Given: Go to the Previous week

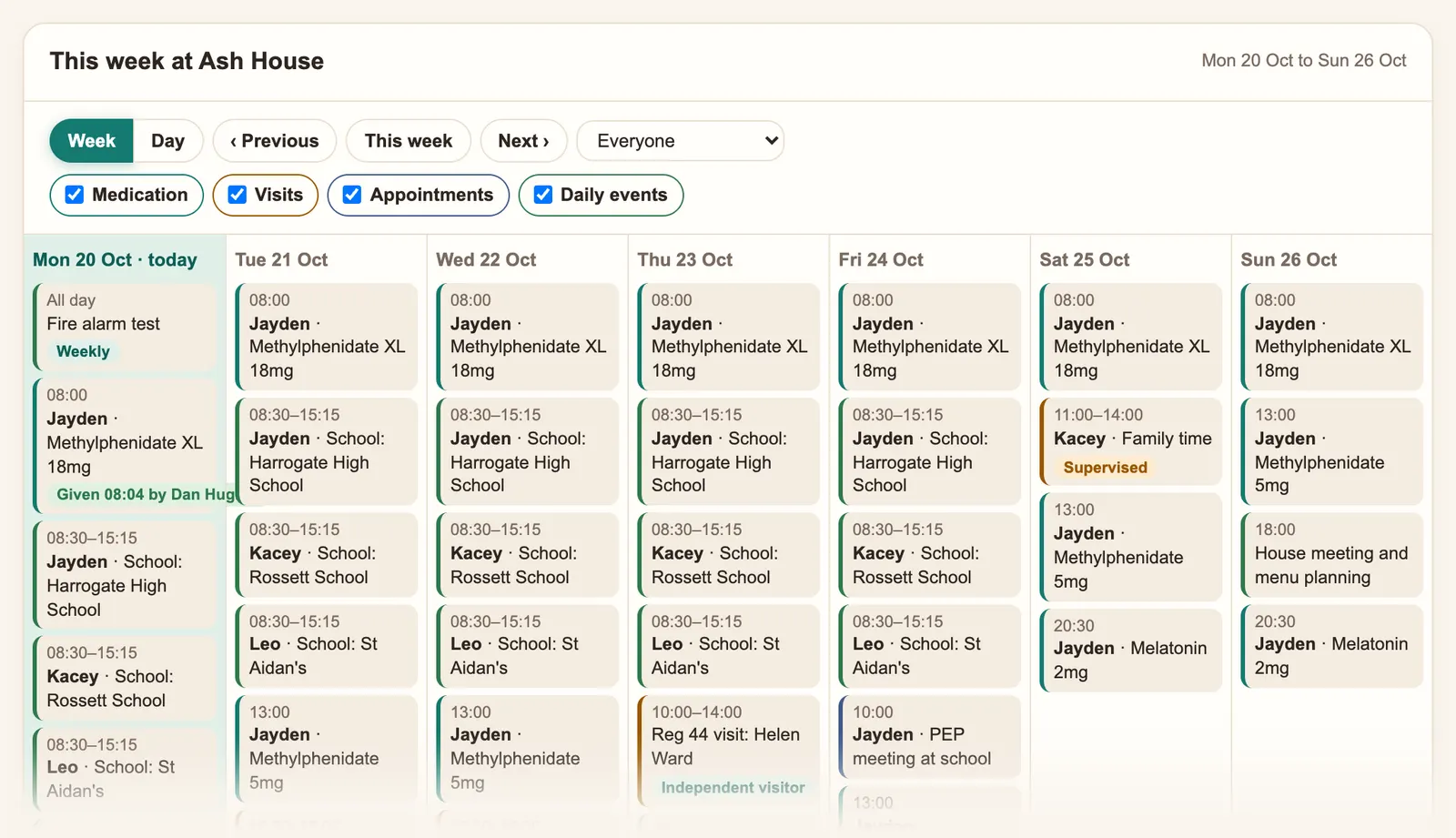Looking at the screenshot, I should click(275, 141).
